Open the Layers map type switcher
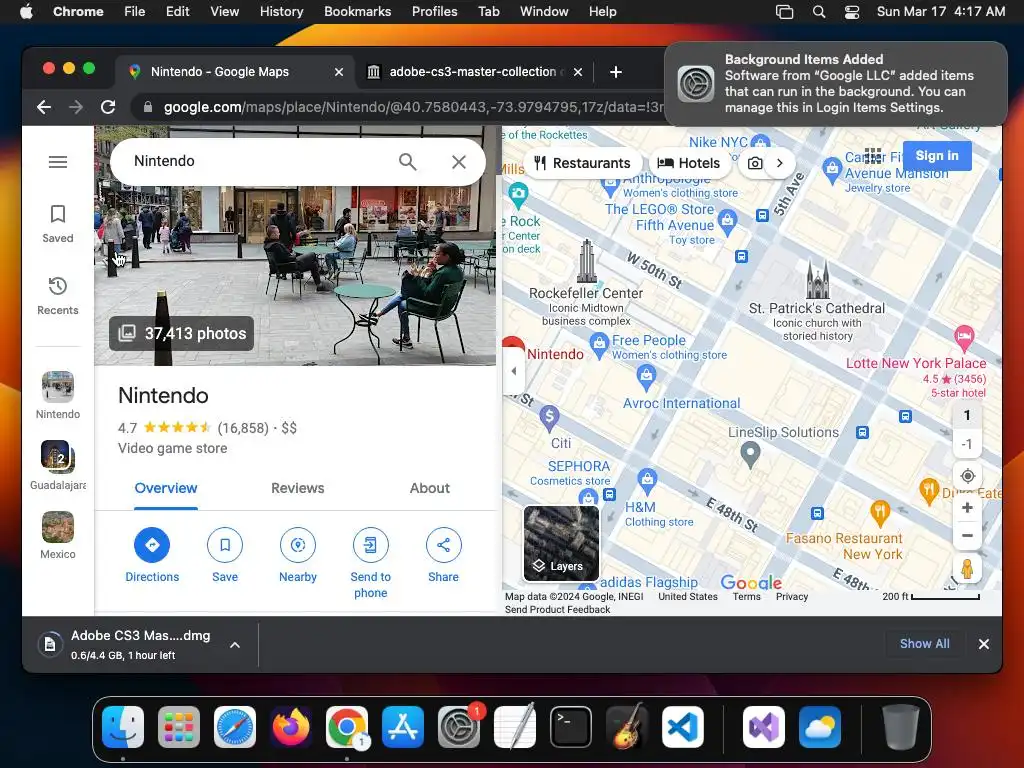 [561, 543]
